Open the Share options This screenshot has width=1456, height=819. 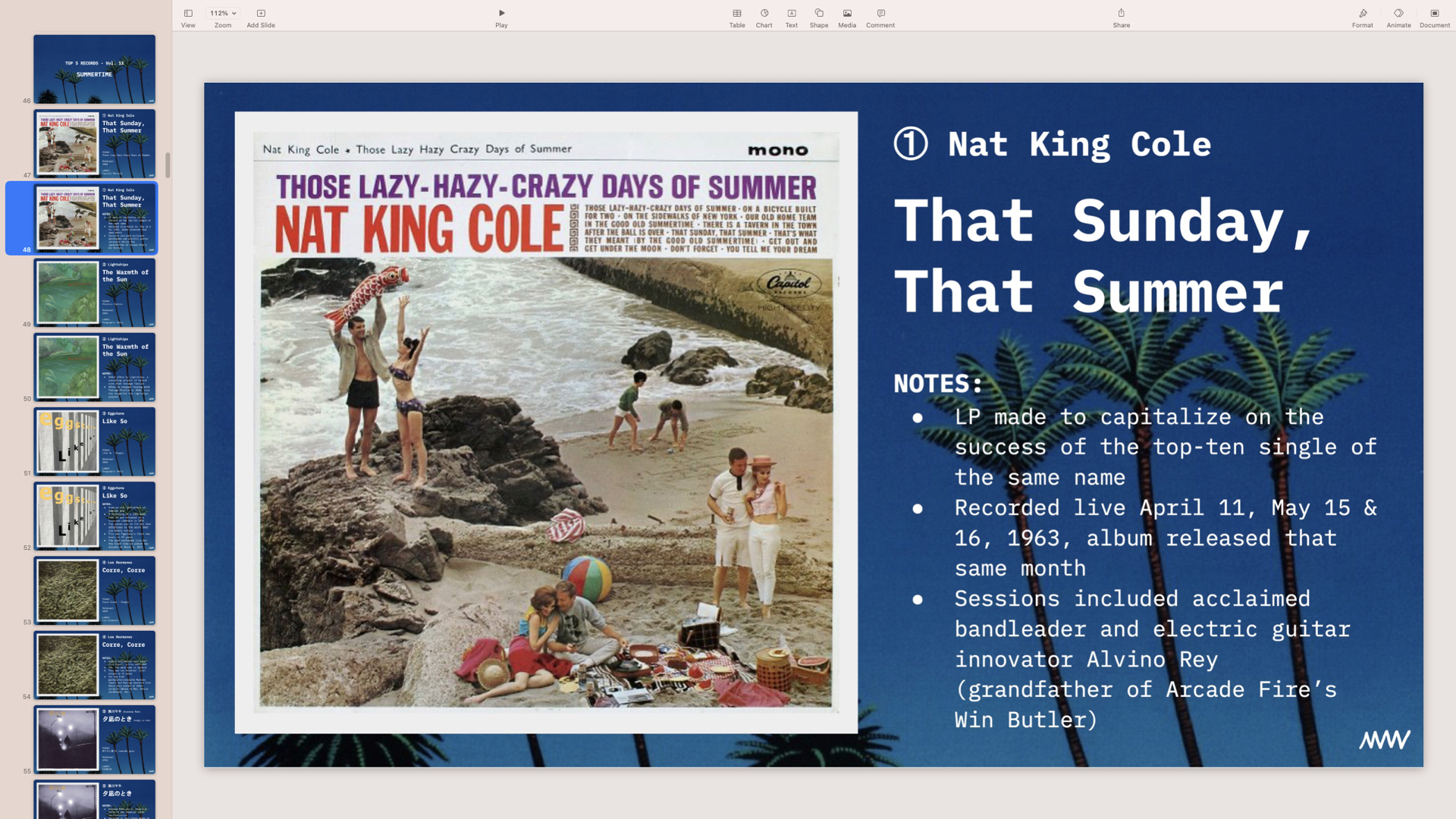[1121, 14]
